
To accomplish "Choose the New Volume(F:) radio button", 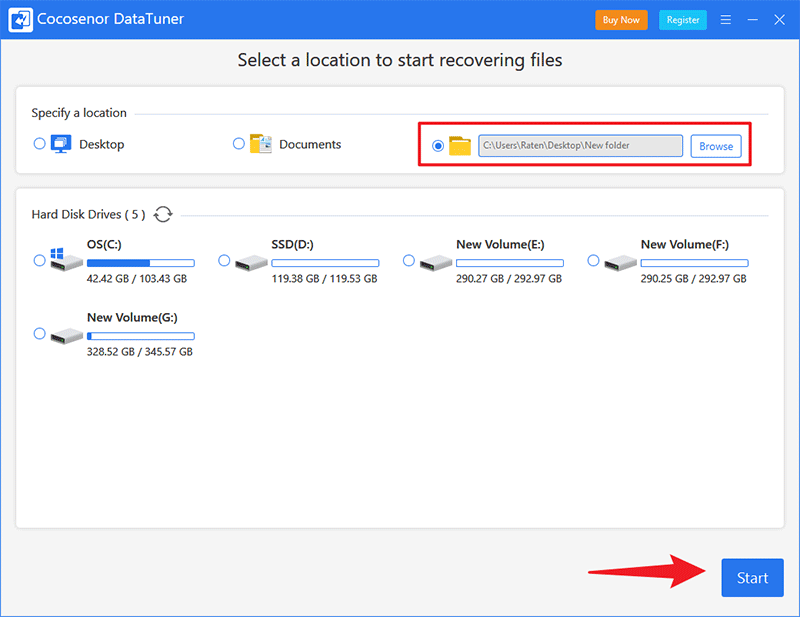I will pyautogui.click(x=593, y=261).
